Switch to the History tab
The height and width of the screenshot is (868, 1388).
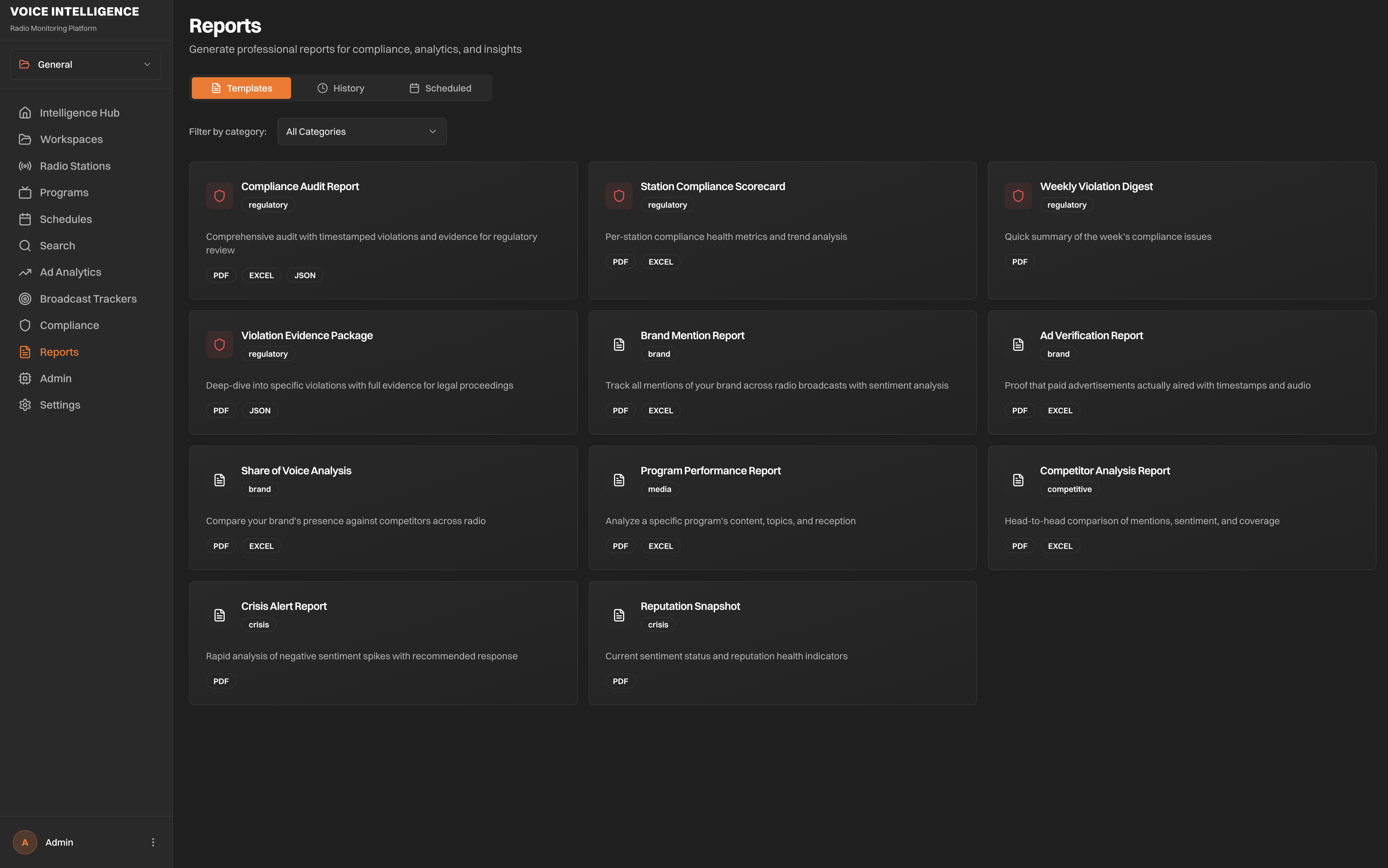click(x=341, y=88)
